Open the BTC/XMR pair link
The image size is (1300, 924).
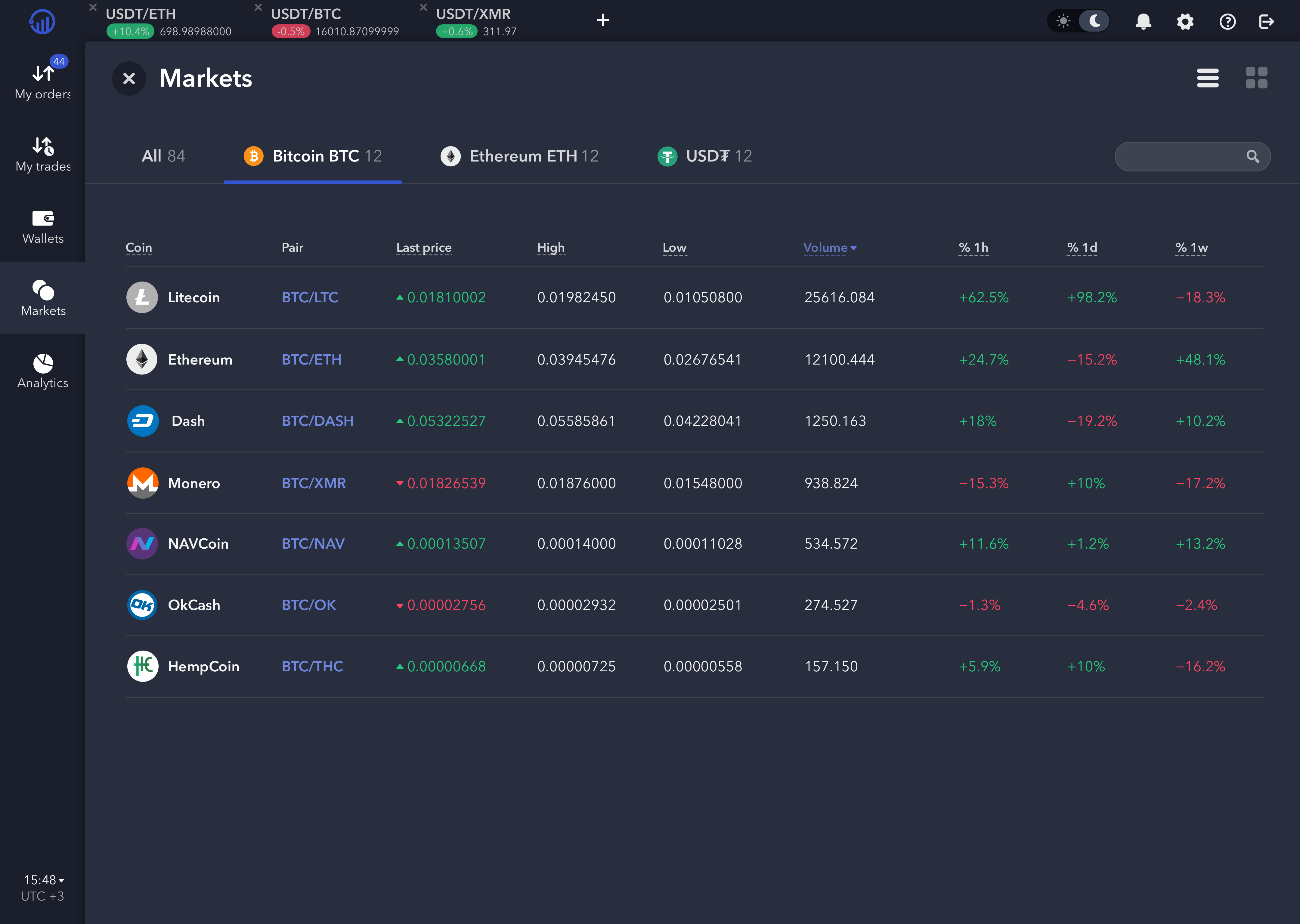[314, 483]
